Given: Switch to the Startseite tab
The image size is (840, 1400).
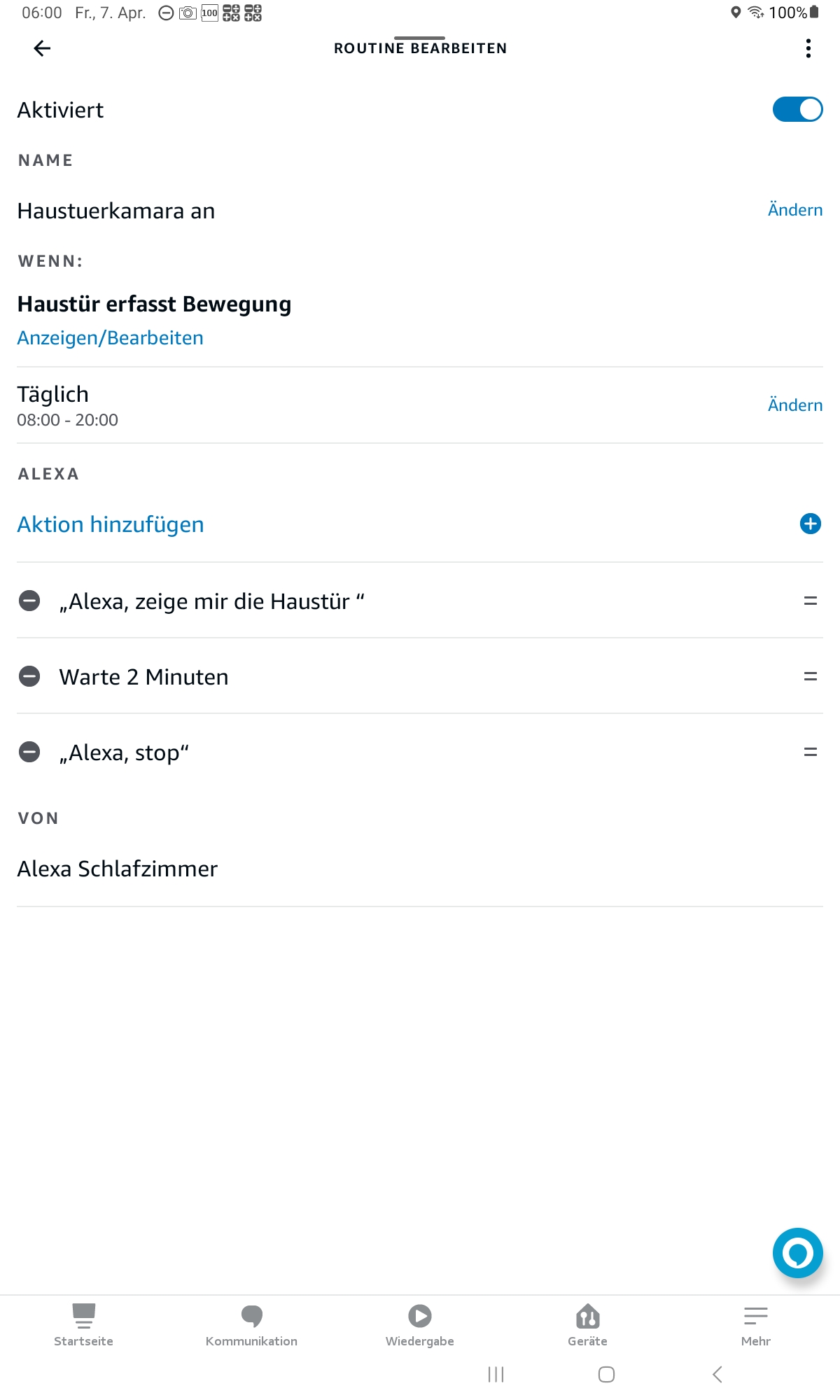Looking at the screenshot, I should click(83, 1324).
